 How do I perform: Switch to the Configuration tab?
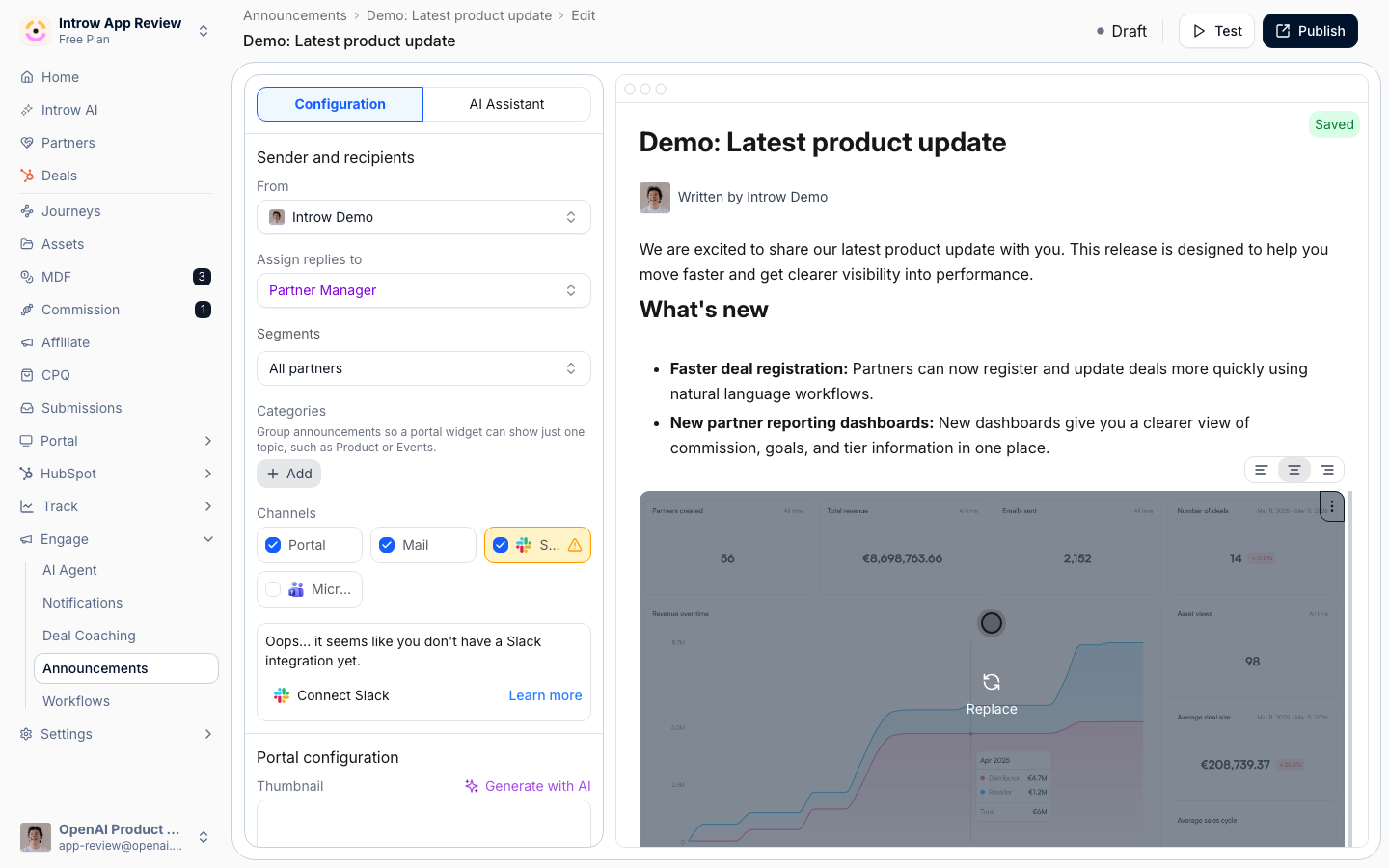click(340, 104)
